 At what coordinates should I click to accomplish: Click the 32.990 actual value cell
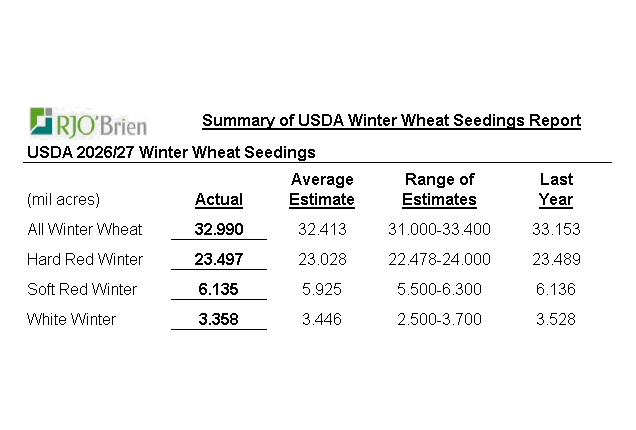point(219,229)
